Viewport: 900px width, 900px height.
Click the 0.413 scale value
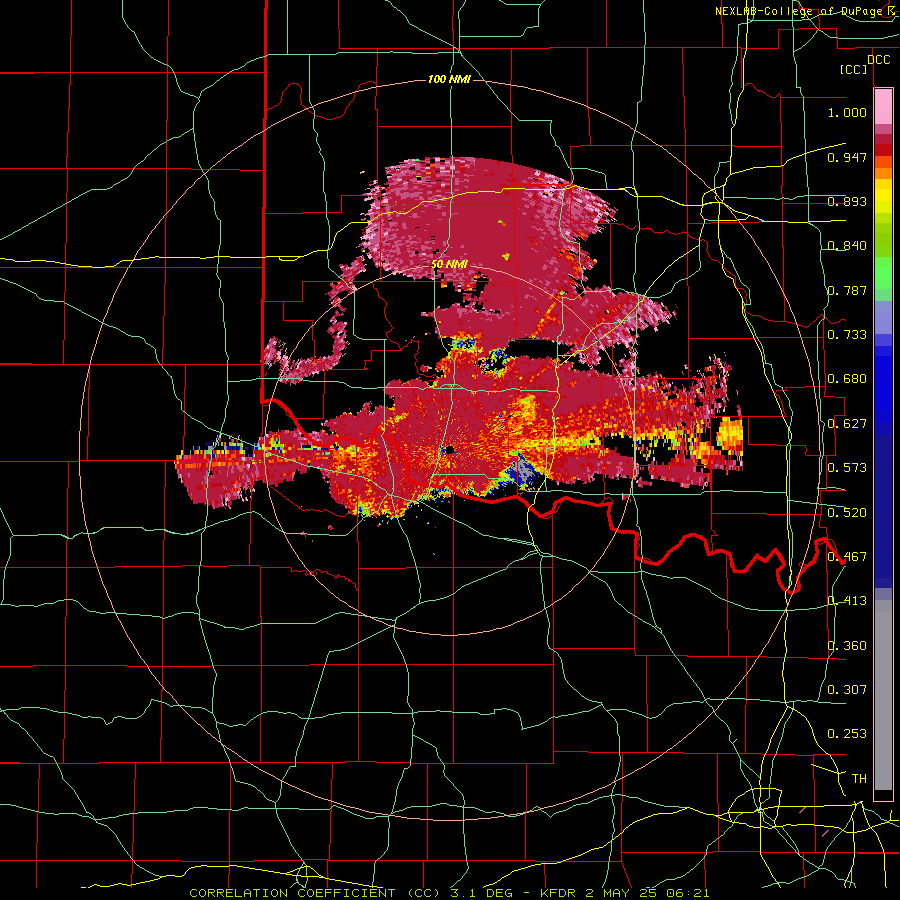pos(847,601)
